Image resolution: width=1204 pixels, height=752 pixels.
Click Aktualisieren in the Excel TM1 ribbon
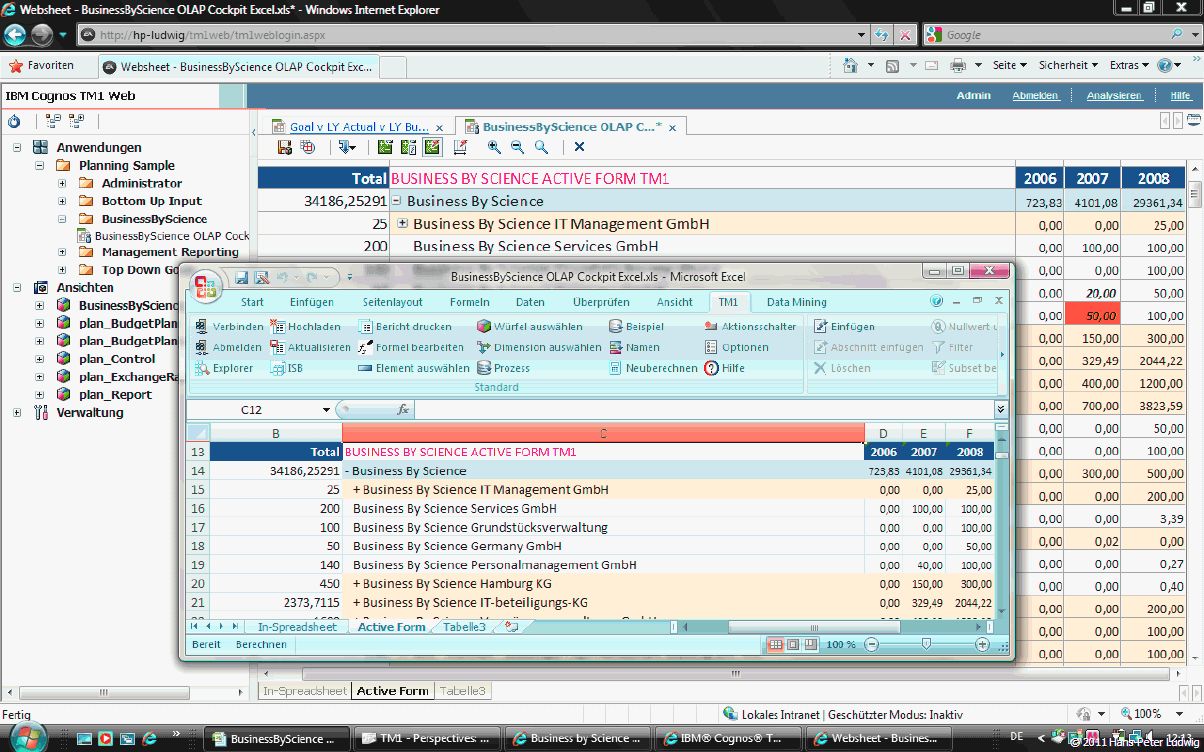tap(311, 347)
